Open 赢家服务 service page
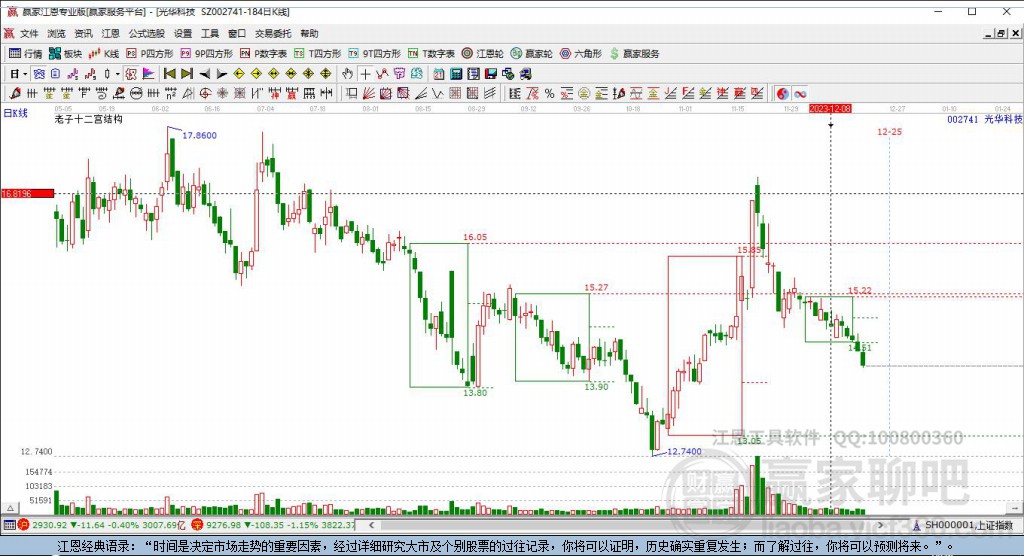 634,54
